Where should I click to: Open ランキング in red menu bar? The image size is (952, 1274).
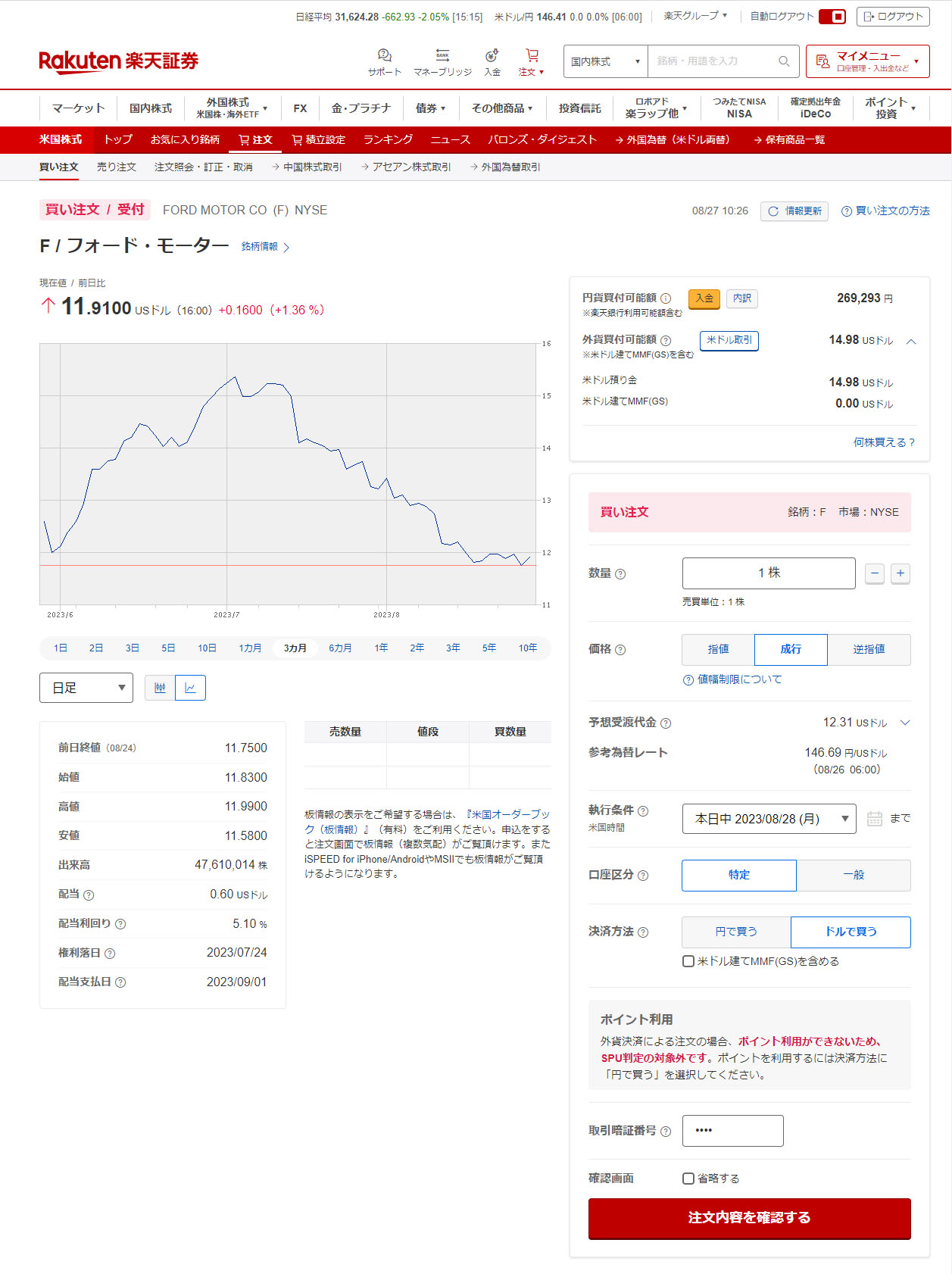(x=388, y=140)
